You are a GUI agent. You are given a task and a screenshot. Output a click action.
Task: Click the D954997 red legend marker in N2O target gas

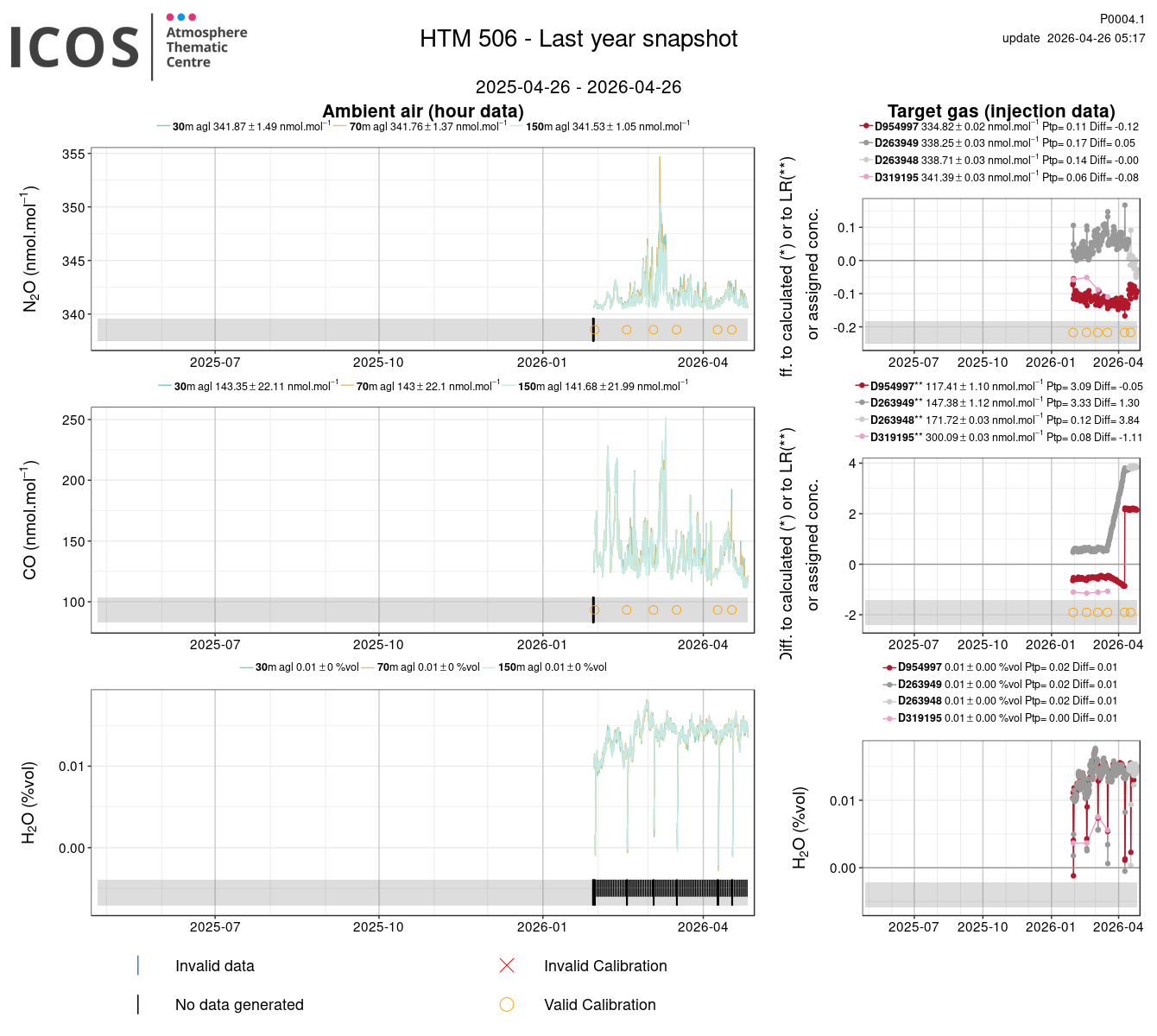pos(866,126)
